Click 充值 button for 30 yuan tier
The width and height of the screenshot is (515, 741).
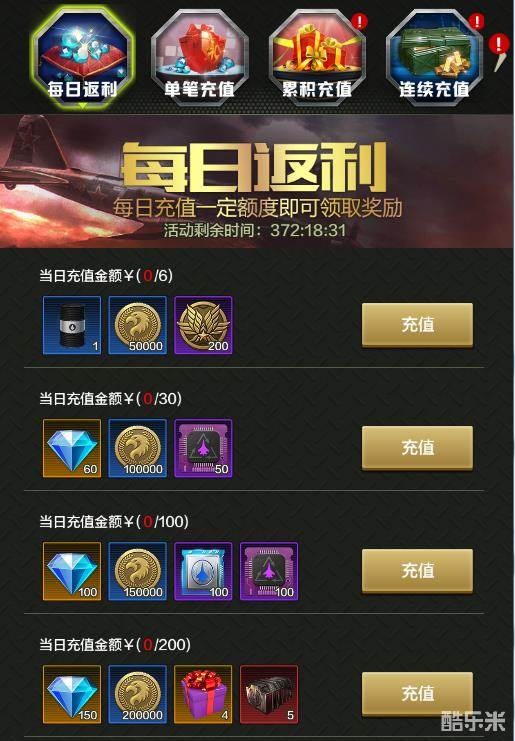click(x=417, y=448)
